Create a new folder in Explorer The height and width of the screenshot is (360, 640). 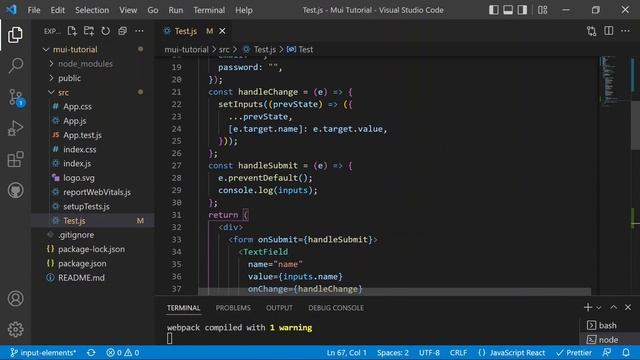89,31
